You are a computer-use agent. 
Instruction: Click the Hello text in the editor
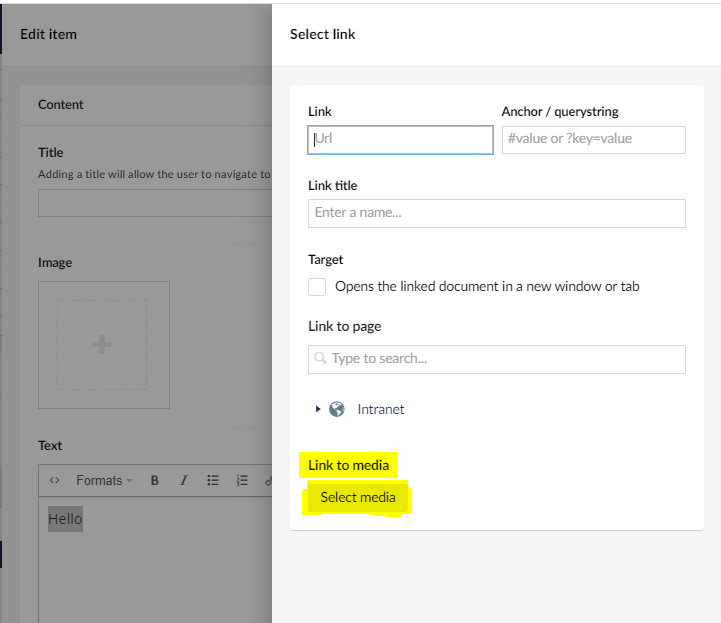coord(65,519)
